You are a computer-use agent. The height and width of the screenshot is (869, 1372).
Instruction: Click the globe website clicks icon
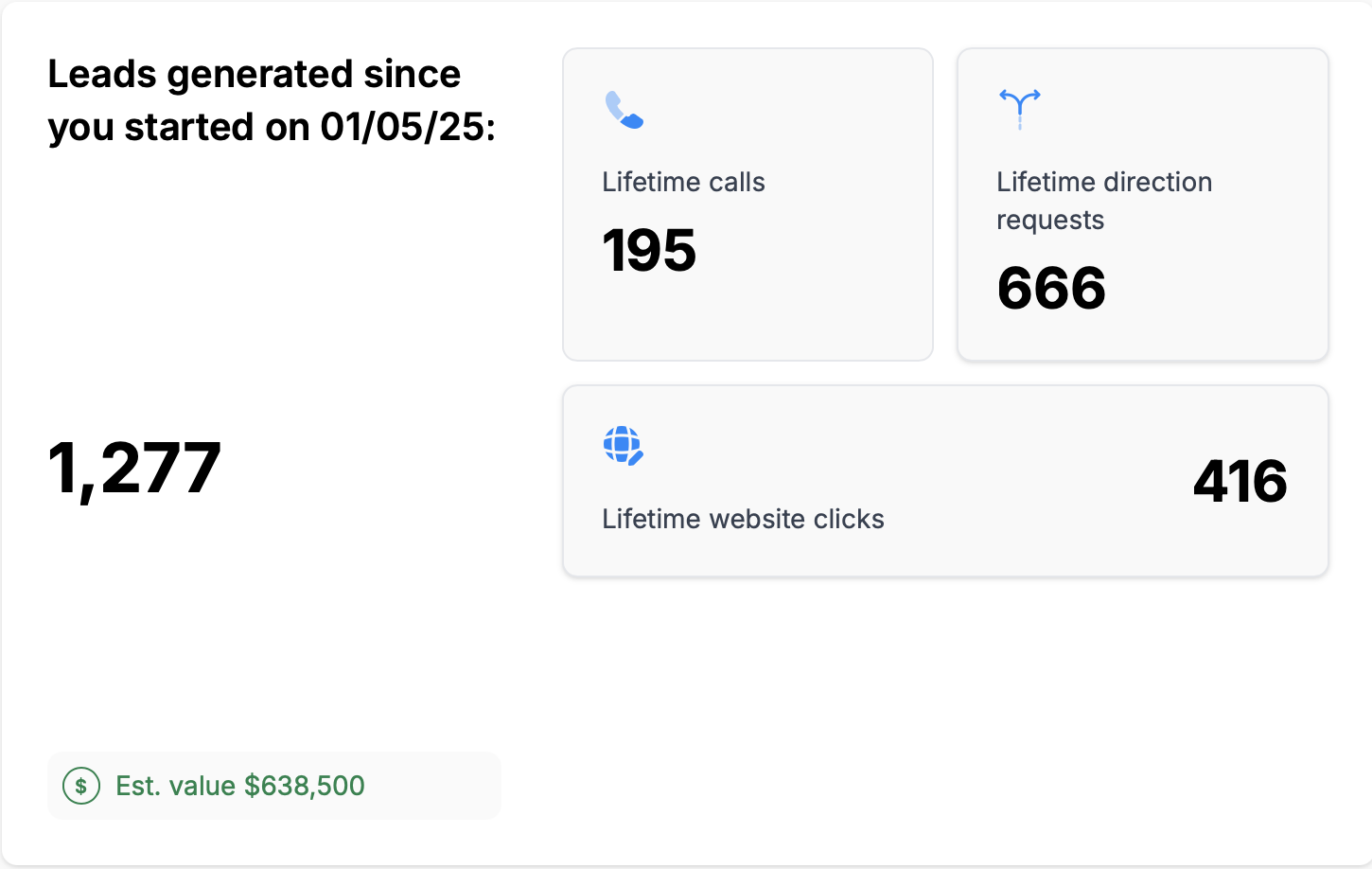(x=623, y=445)
